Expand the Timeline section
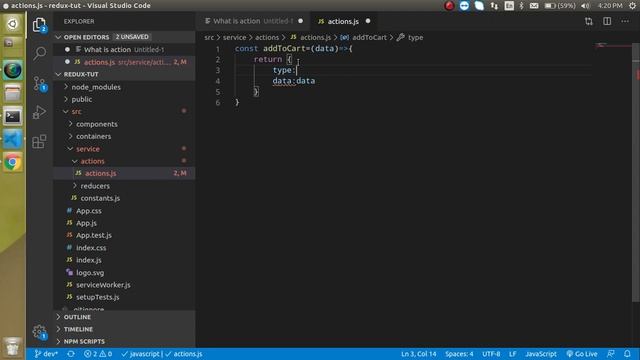The image size is (640, 360). tap(124, 329)
